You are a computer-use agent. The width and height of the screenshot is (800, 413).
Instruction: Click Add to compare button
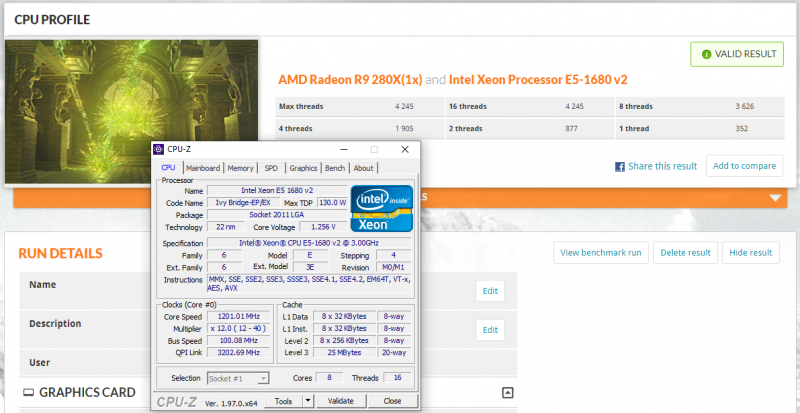[x=744, y=166]
